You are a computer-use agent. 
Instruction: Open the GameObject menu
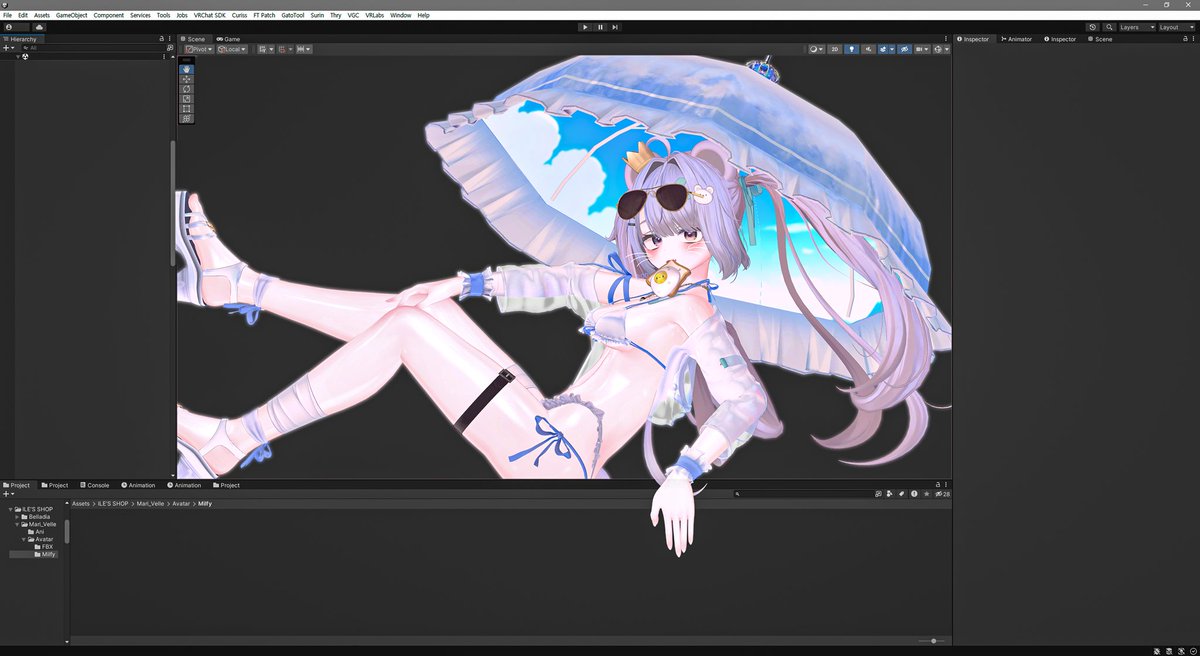[x=71, y=15]
